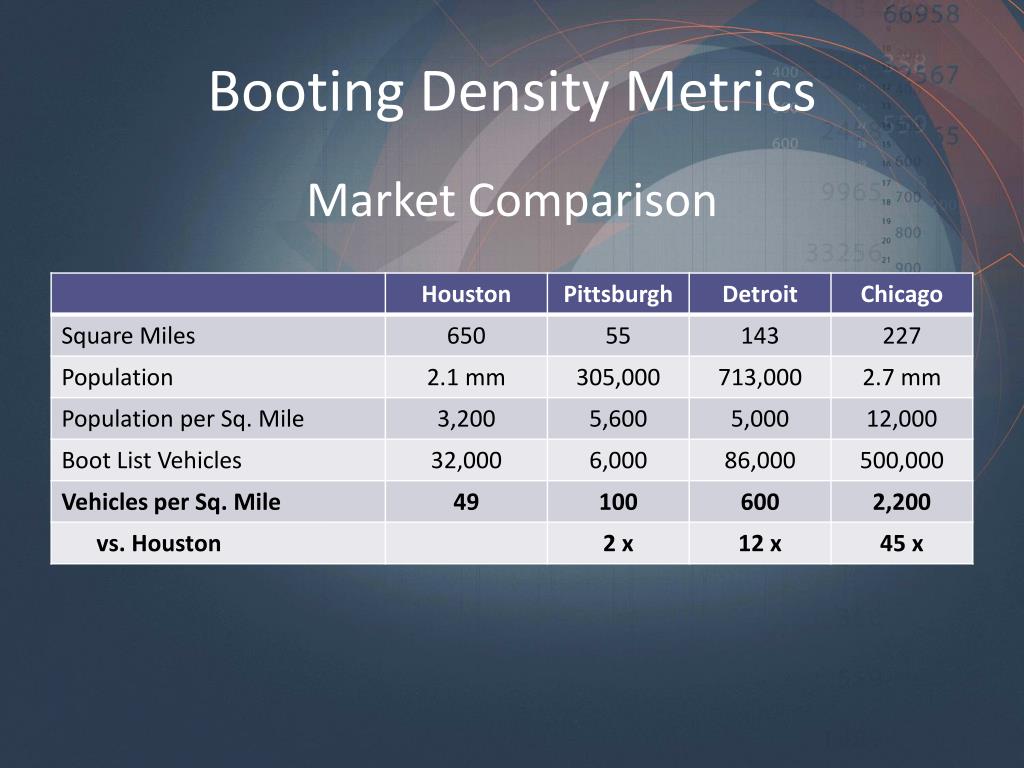Click the Pittsburgh column header
The width and height of the screenshot is (1024, 768).
[618, 294]
